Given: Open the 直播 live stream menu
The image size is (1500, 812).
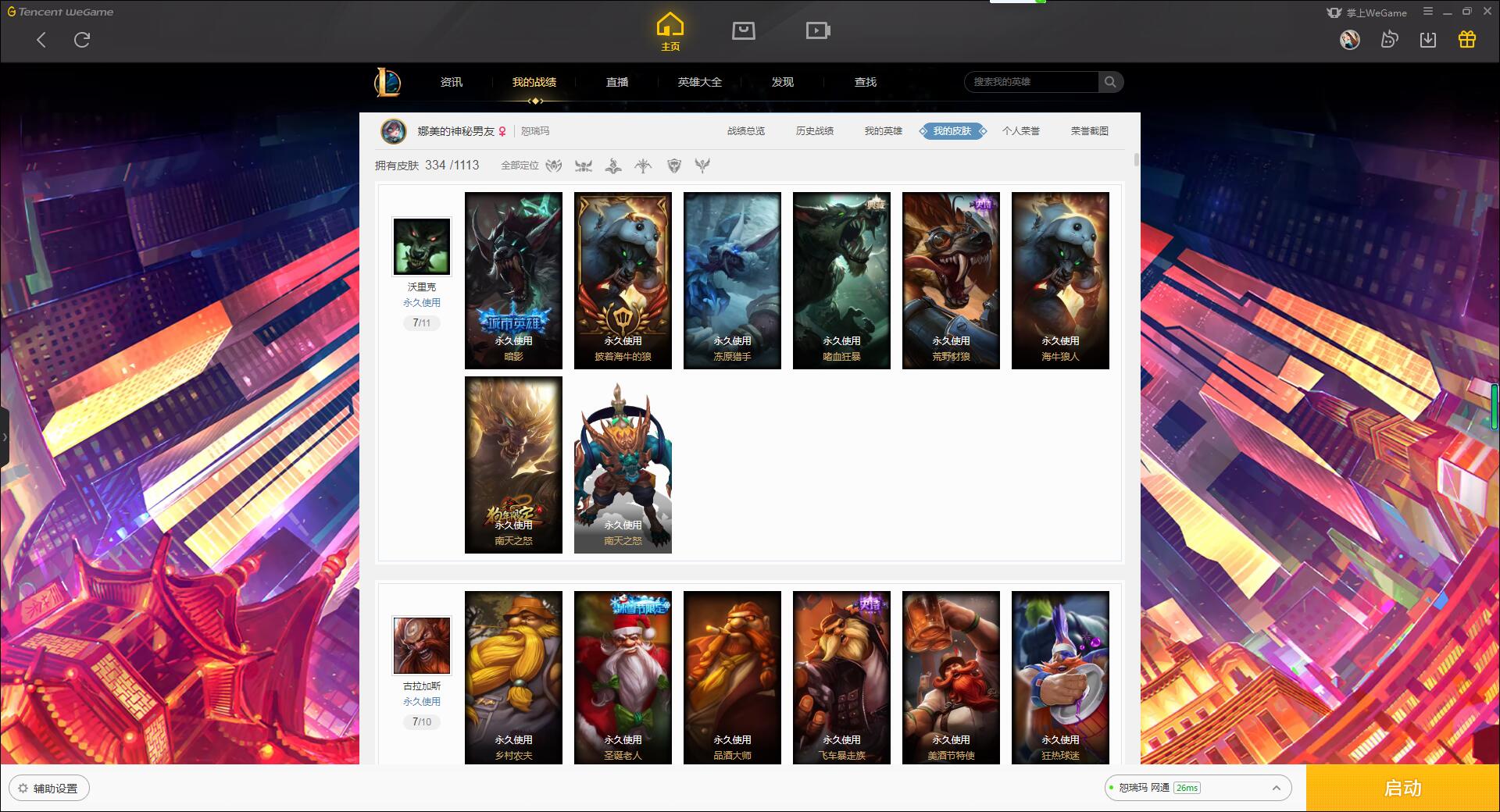Looking at the screenshot, I should pyautogui.click(x=617, y=82).
